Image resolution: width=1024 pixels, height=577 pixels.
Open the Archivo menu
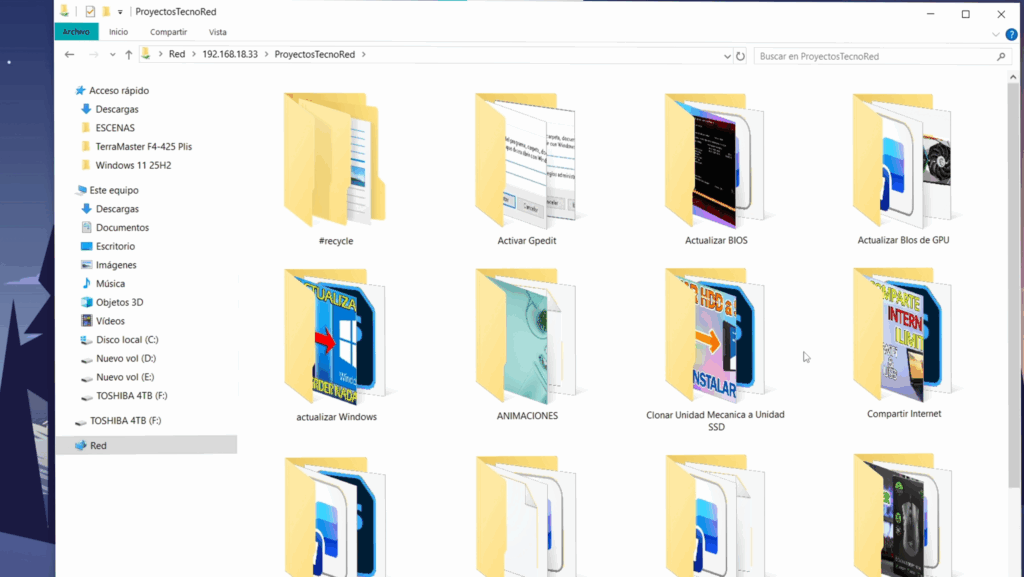pos(76,31)
